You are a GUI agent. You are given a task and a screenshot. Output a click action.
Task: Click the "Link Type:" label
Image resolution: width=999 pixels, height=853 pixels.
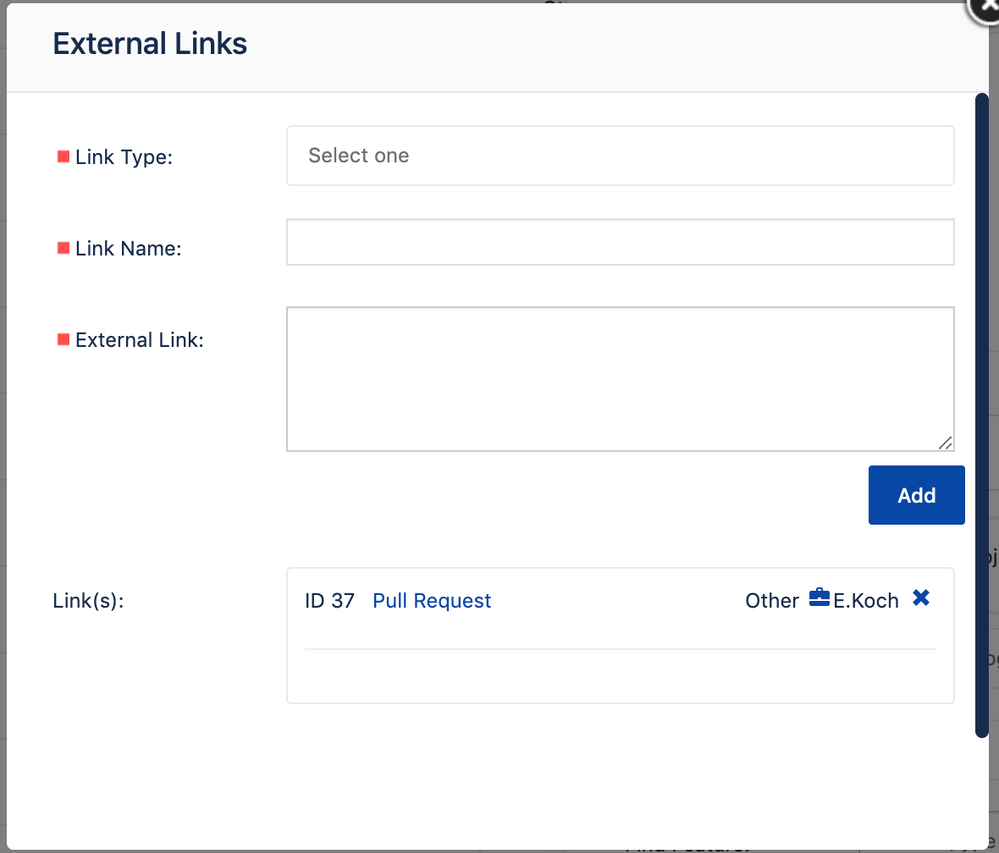click(124, 158)
